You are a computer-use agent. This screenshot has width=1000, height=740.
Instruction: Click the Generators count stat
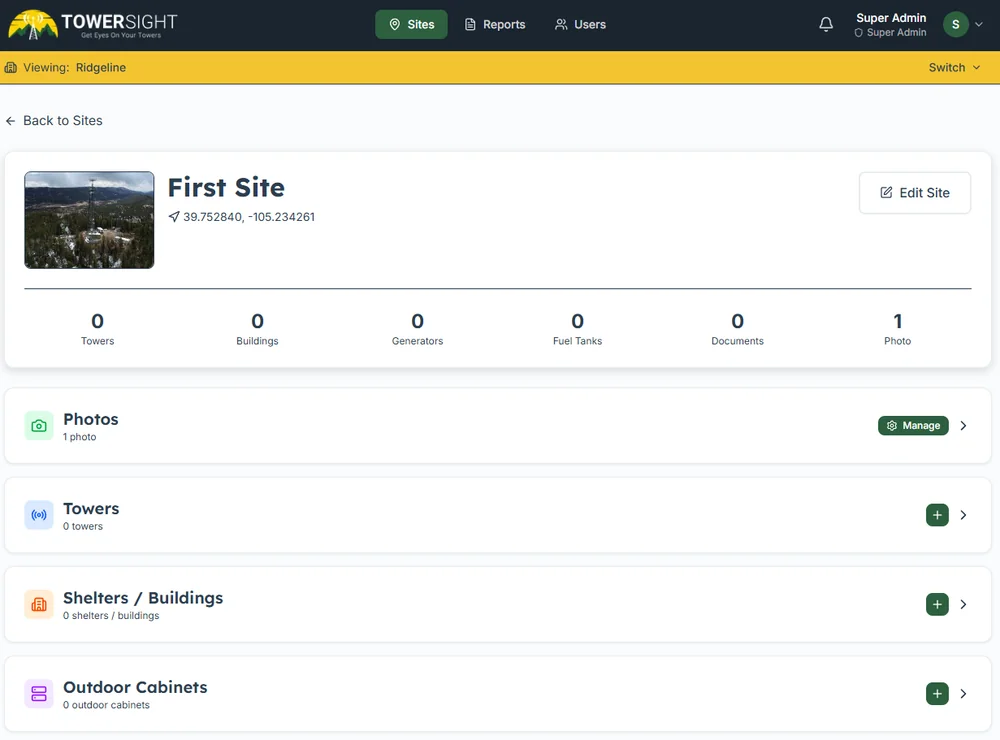(x=417, y=328)
